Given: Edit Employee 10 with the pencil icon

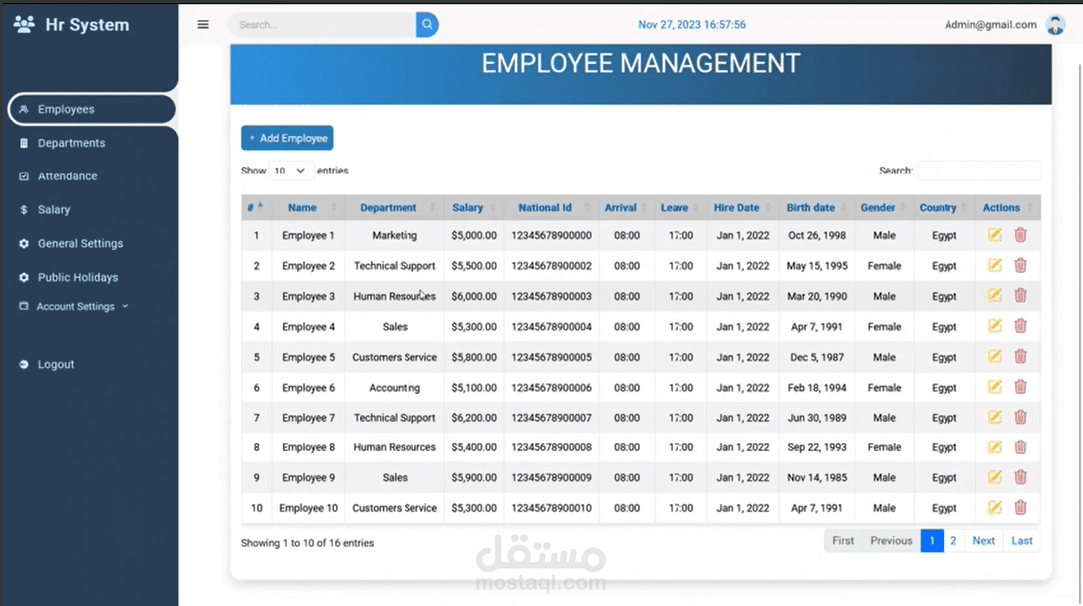Looking at the screenshot, I should [993, 507].
